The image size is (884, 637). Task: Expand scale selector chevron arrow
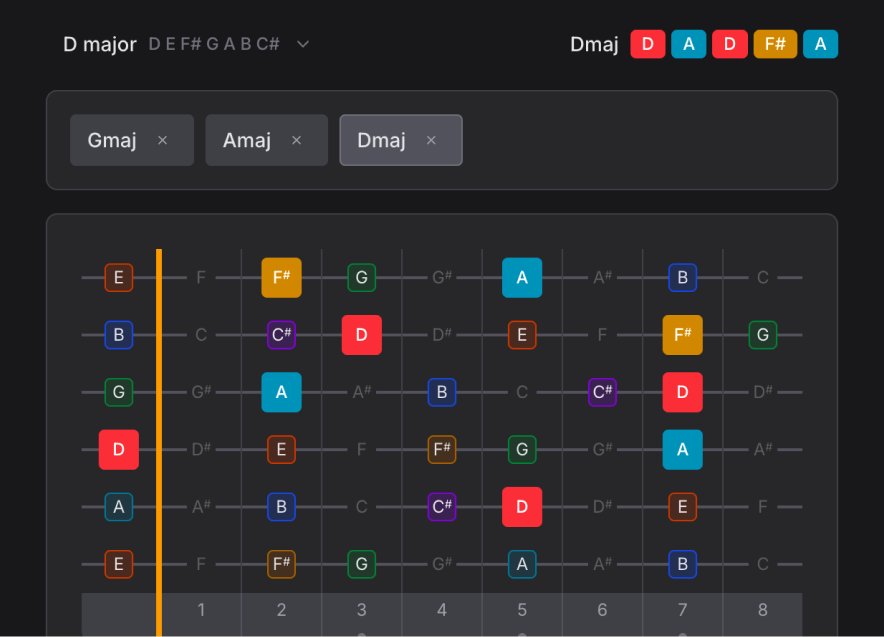click(x=303, y=44)
